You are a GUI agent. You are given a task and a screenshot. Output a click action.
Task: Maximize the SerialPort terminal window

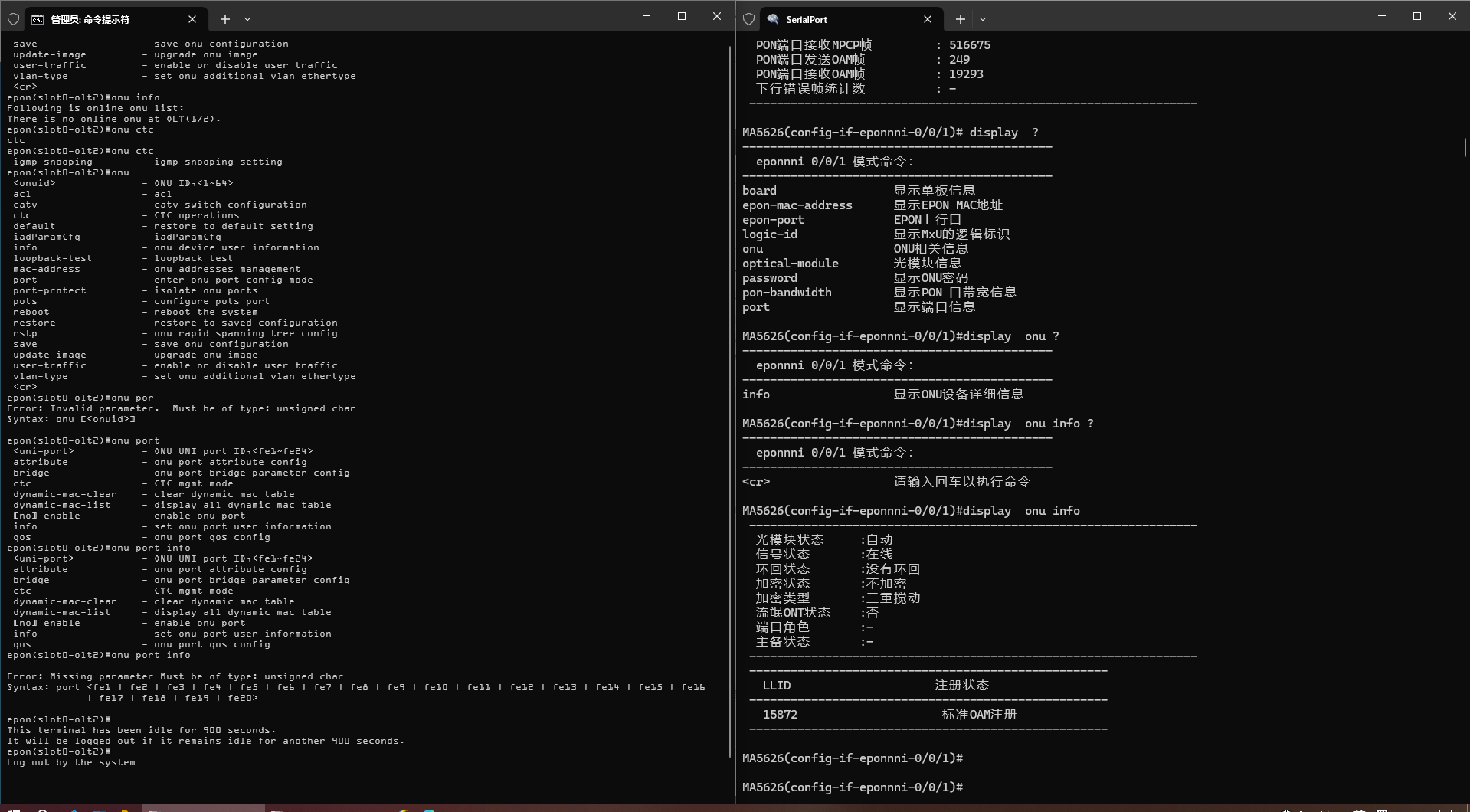(x=1417, y=16)
